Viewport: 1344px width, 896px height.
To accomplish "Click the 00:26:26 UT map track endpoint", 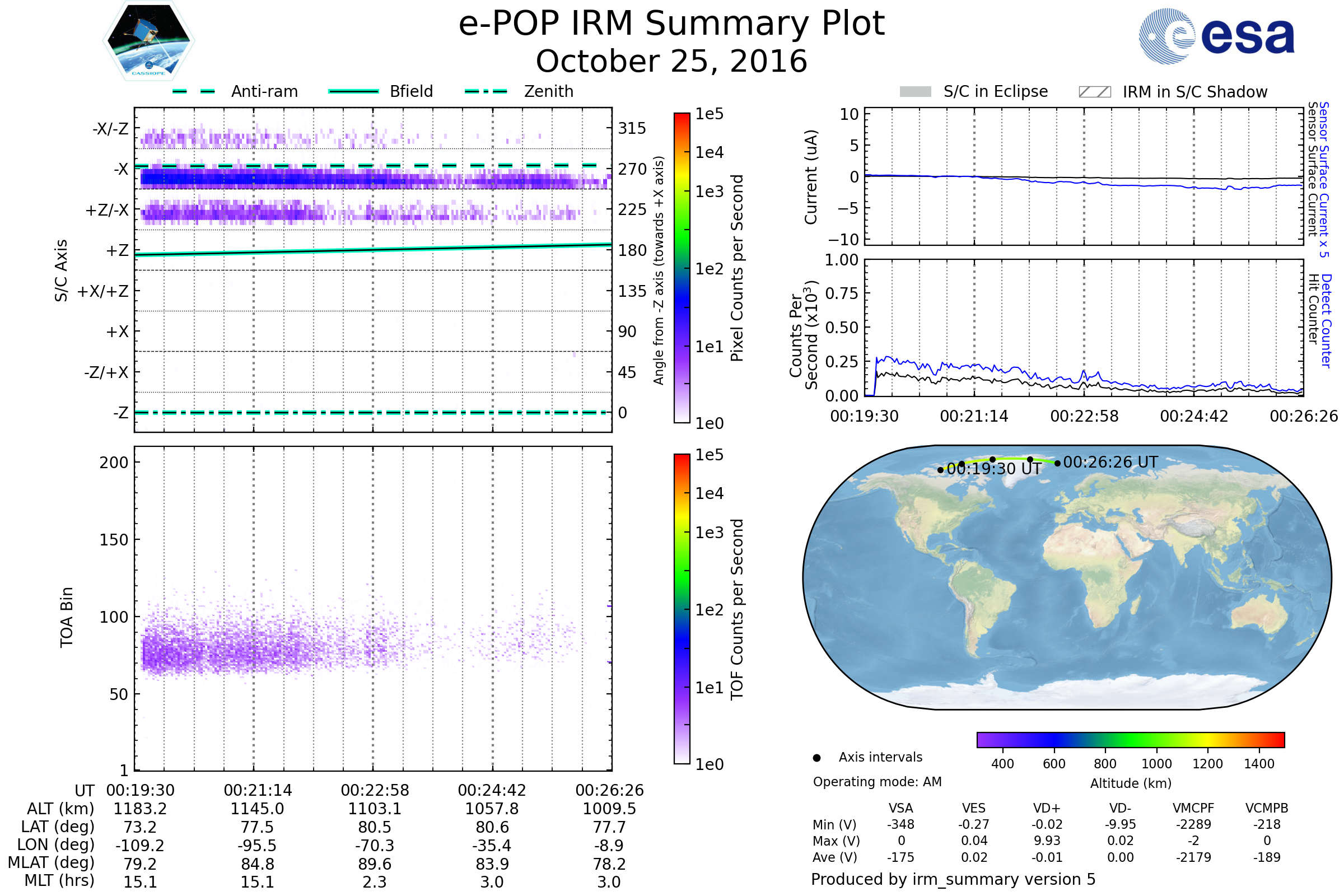I will pos(1057,464).
